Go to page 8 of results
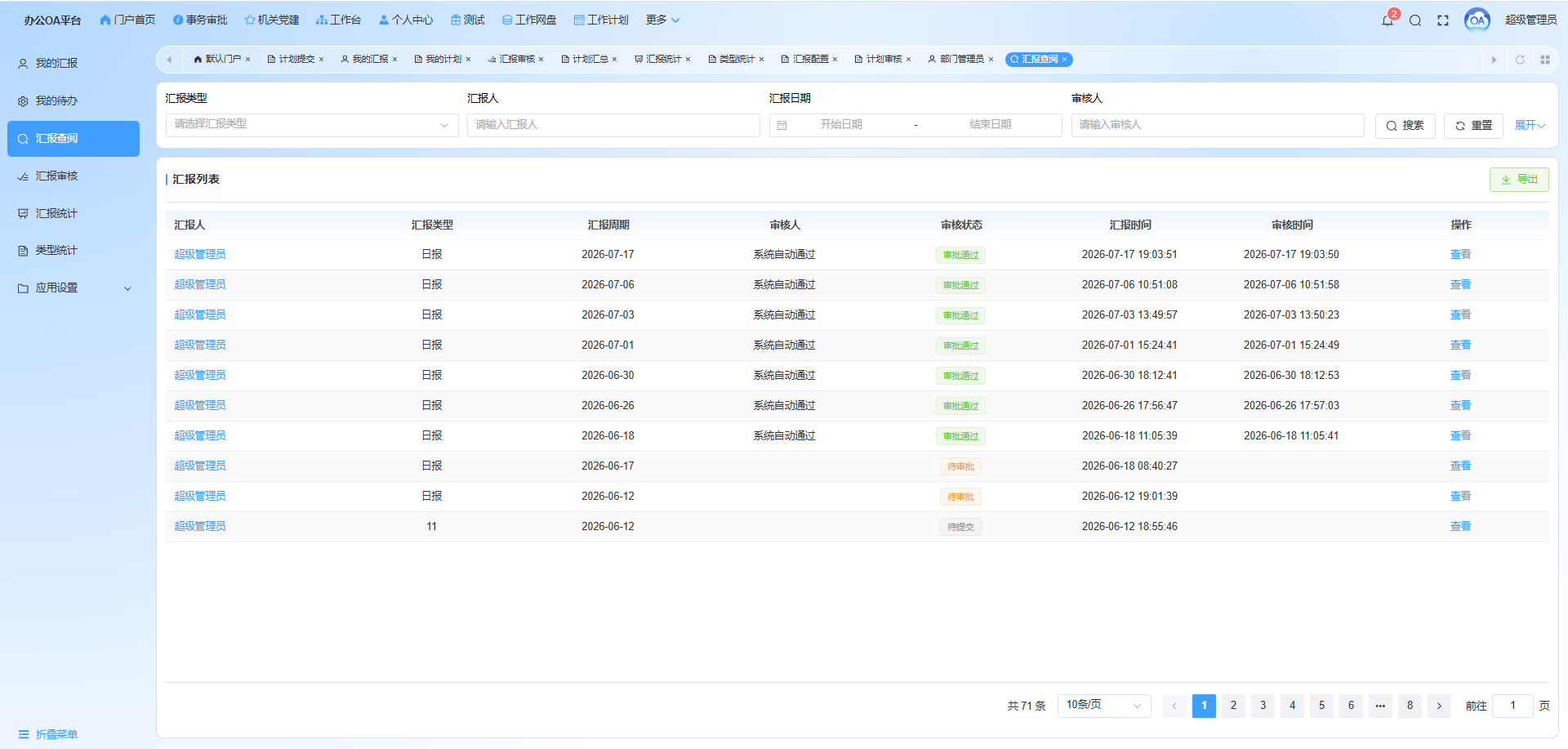1568x749 pixels. (1410, 706)
